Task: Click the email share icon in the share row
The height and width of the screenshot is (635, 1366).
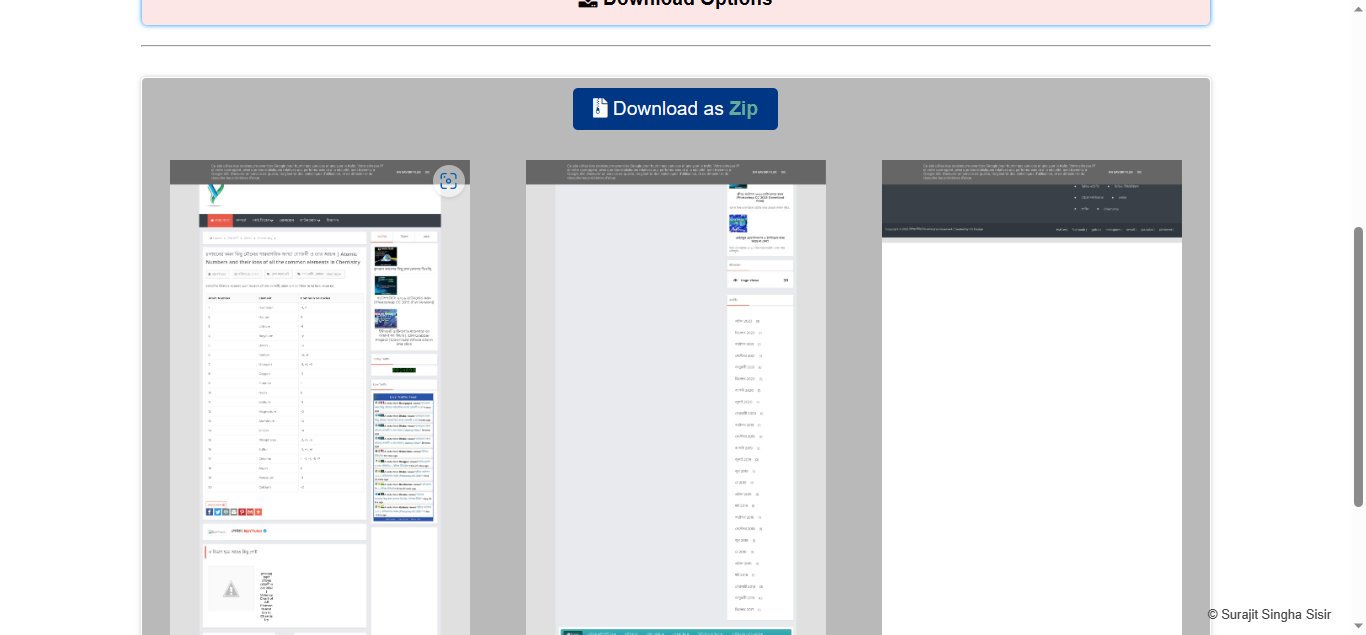Action: coord(234,512)
